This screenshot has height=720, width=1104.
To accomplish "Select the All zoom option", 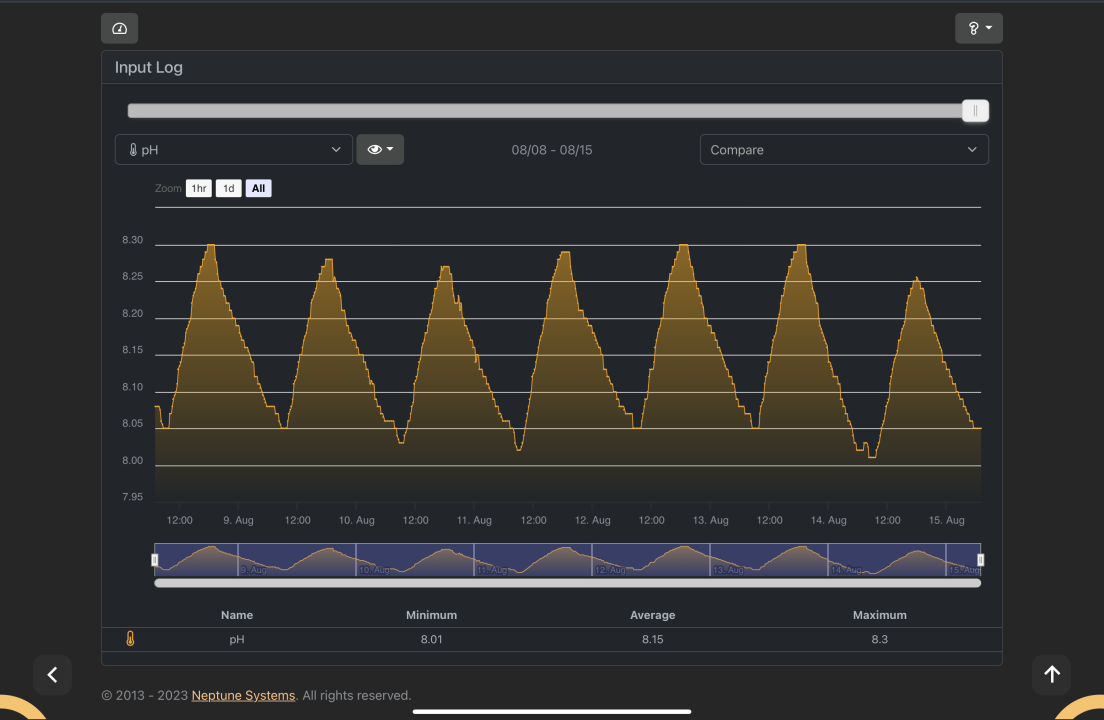I will point(259,188).
